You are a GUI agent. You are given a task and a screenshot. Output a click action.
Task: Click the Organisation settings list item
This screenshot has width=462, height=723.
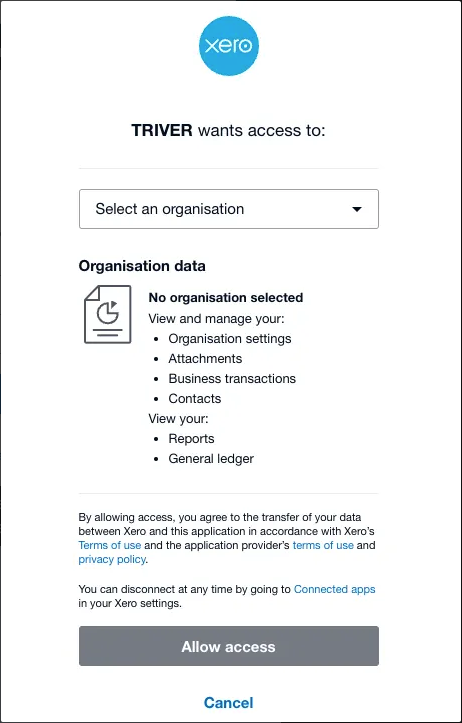[230, 339]
